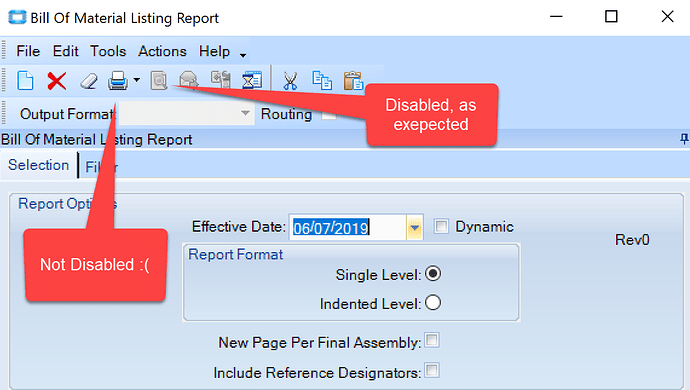
Task: Enable Include Reference Designators checkbox
Action: (432, 370)
